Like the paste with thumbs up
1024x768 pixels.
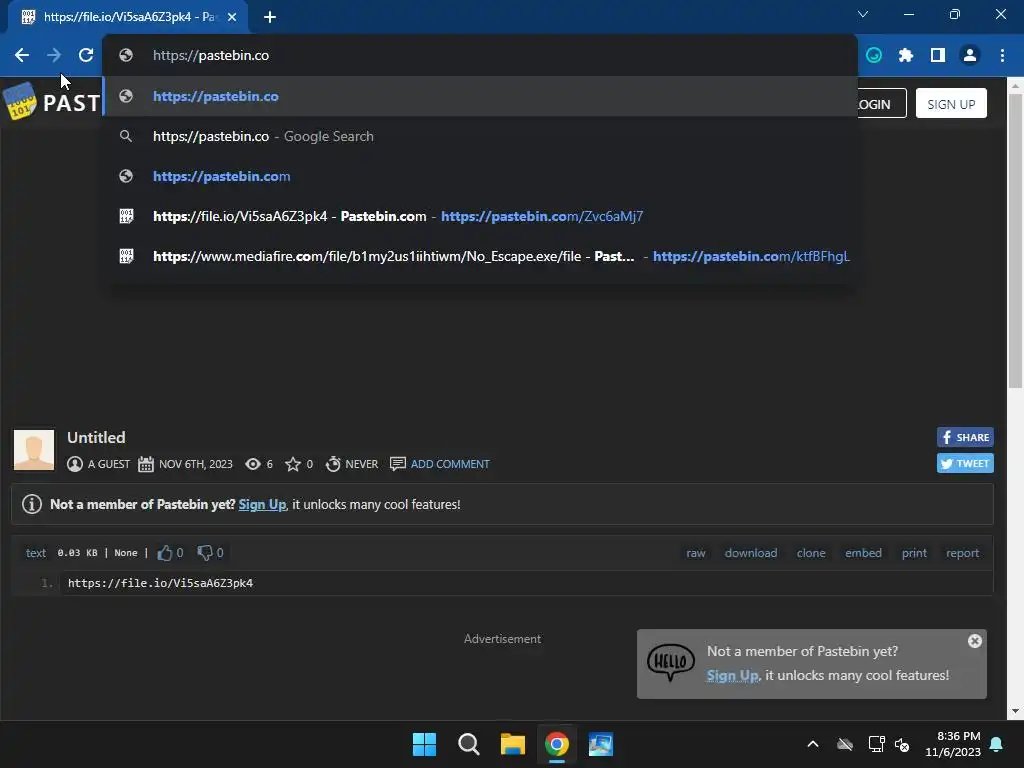pyautogui.click(x=165, y=552)
